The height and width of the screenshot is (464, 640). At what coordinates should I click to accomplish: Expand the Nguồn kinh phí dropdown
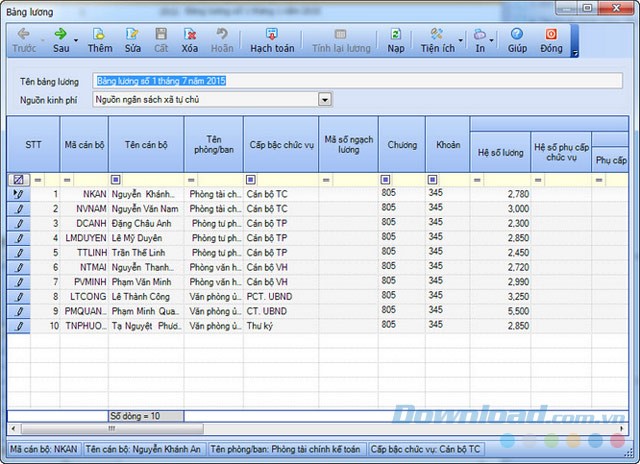click(x=324, y=100)
